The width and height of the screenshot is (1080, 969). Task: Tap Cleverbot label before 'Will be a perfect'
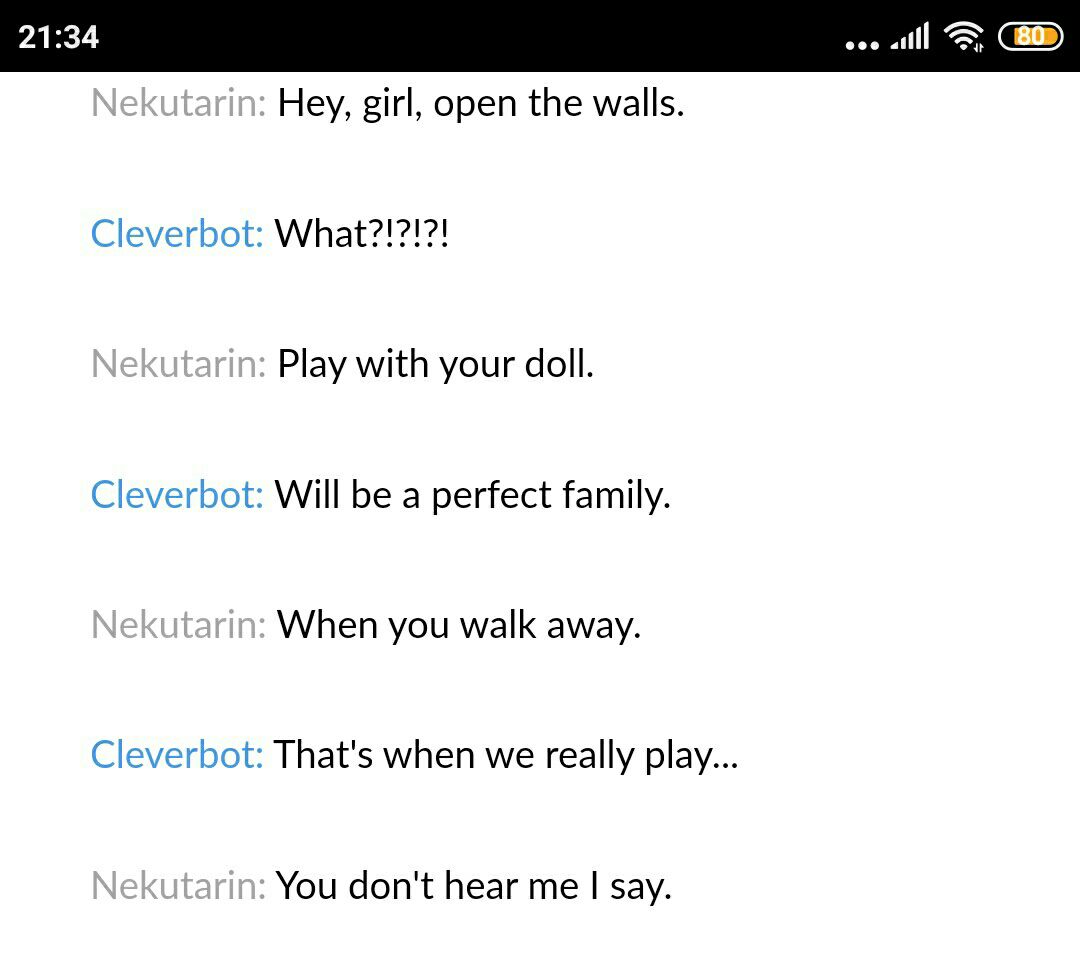(x=177, y=494)
